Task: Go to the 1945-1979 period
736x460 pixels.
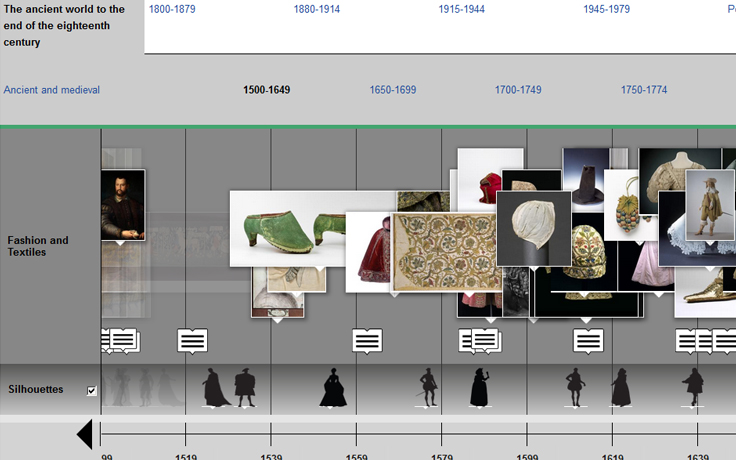Action: point(606,10)
